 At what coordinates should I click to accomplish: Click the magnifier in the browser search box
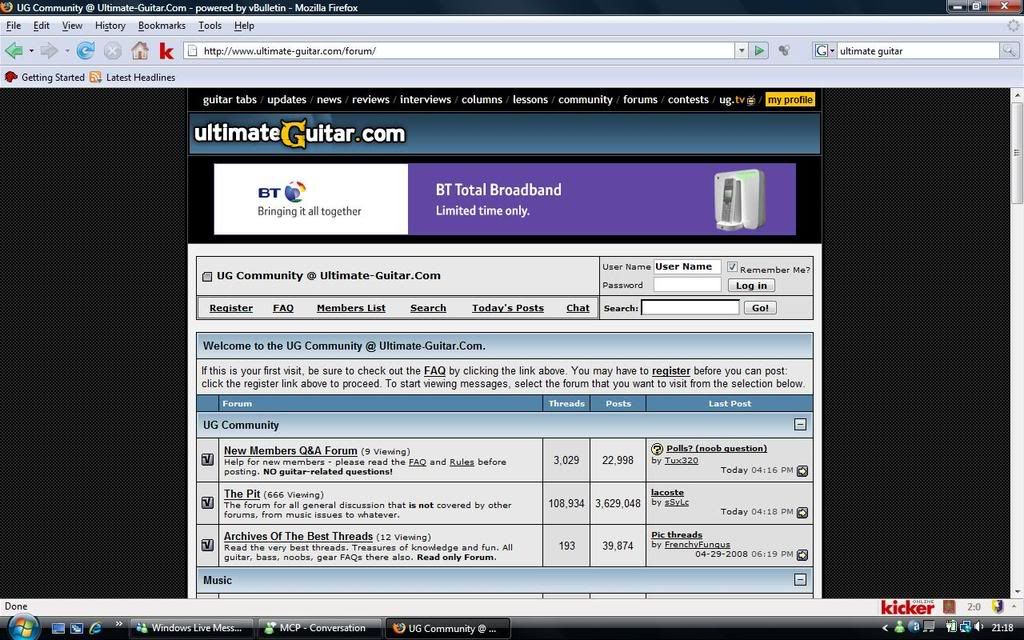[1008, 50]
